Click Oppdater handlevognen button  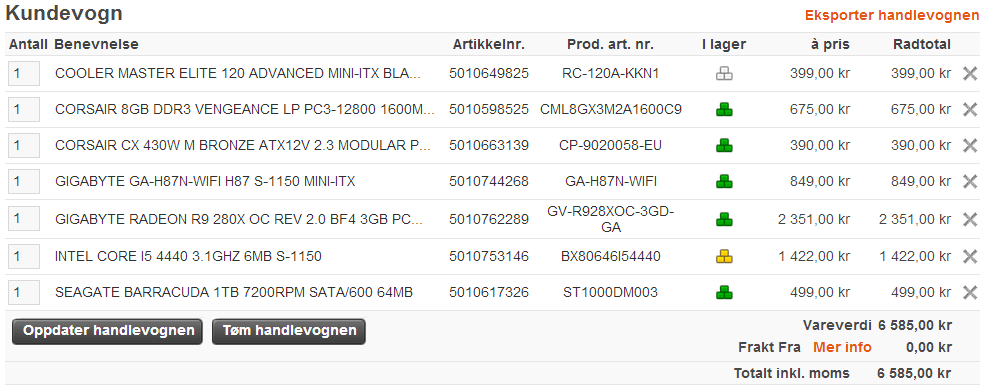click(x=107, y=331)
